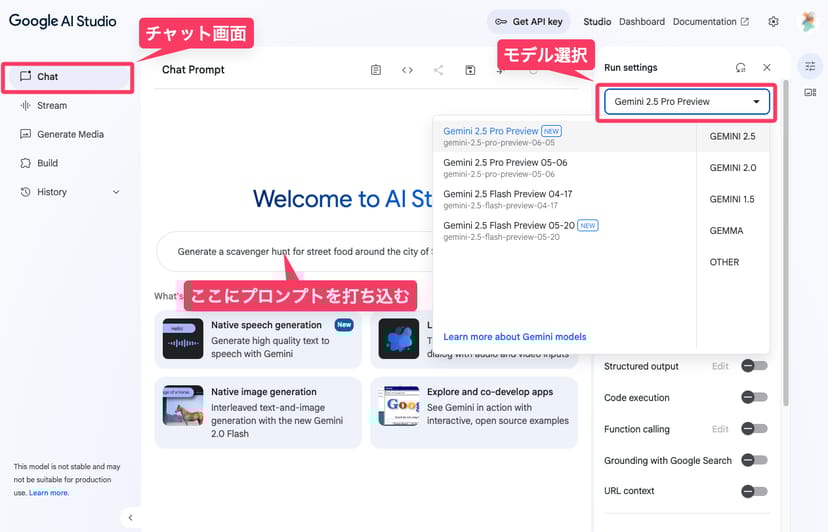The image size is (828, 532).
Task: Expand the History section chevron
Action: pyautogui.click(x=116, y=192)
